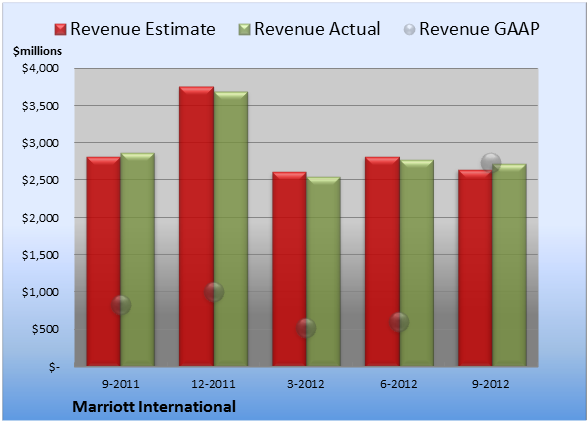588x422 pixels.
Task: Click the red Revenue Estimate legend swatch
Action: [x=60, y=29]
